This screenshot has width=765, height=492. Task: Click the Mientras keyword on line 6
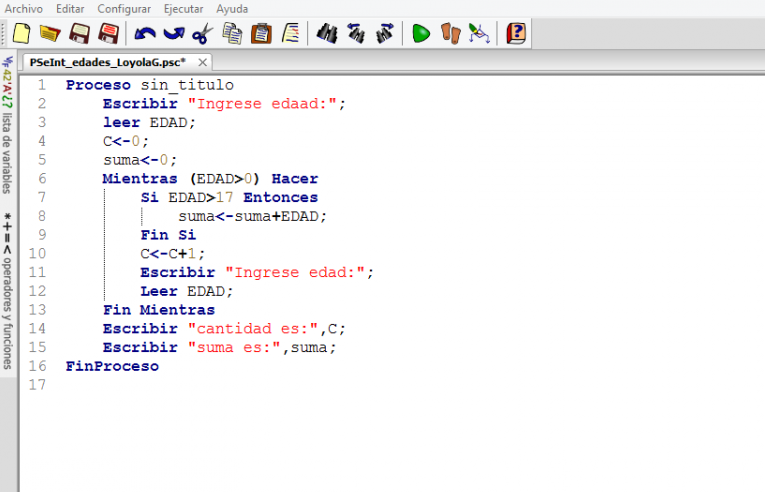click(x=140, y=179)
